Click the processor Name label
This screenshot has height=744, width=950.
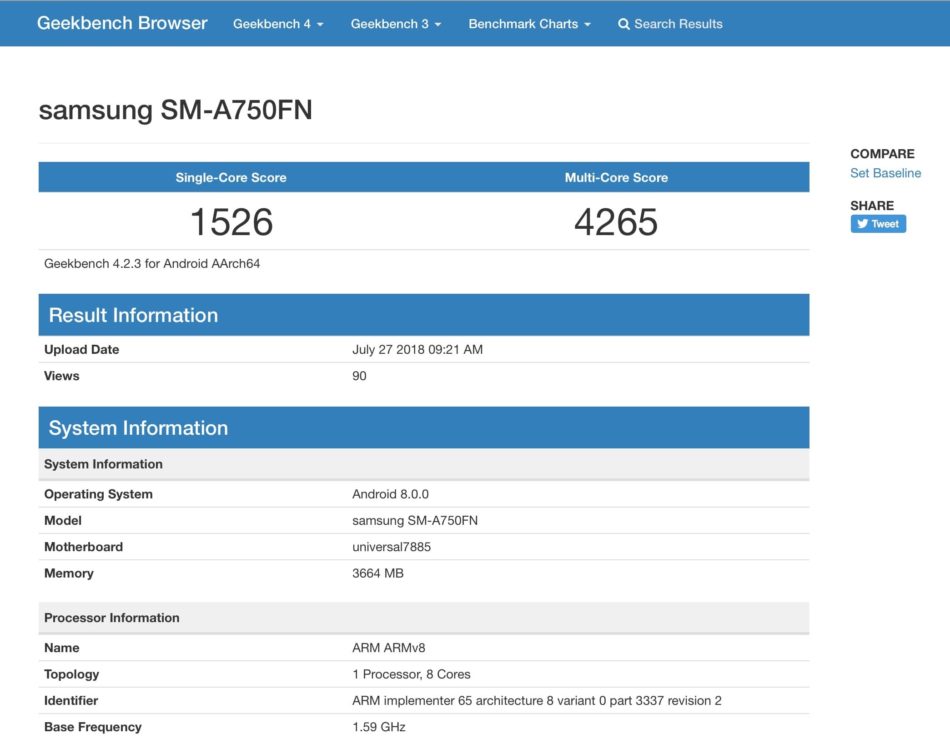pyautogui.click(x=62, y=648)
